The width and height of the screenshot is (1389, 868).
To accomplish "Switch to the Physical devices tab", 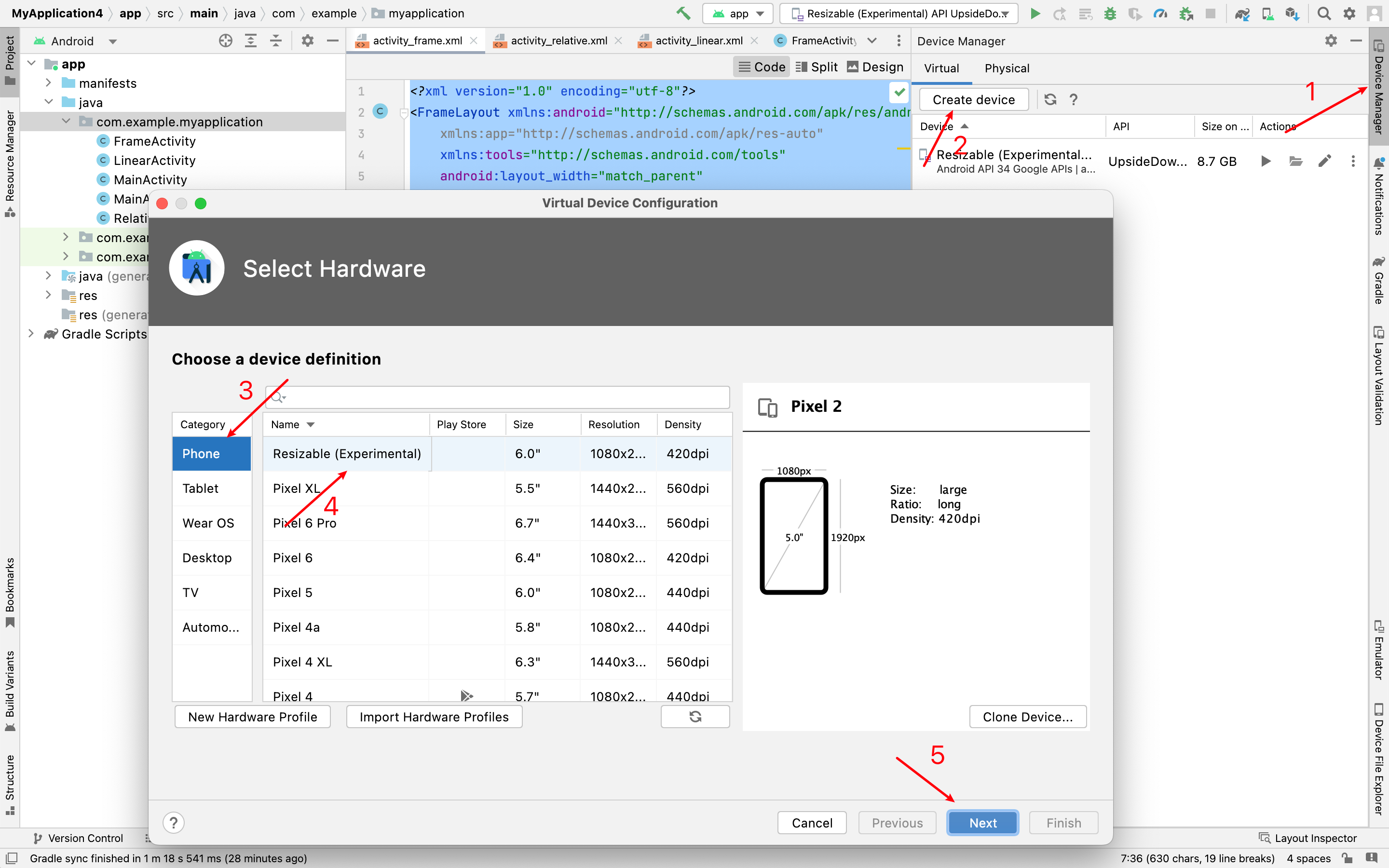I will (x=1007, y=68).
